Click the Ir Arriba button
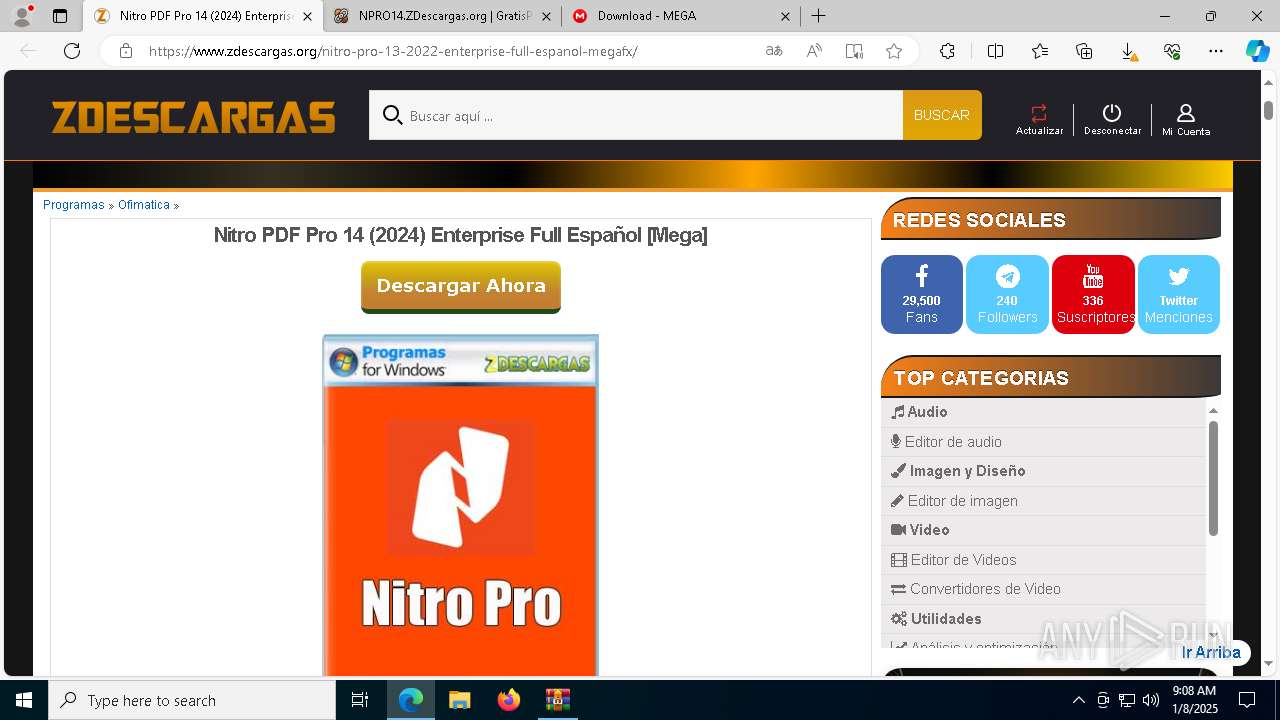The height and width of the screenshot is (720, 1280). coord(1210,652)
